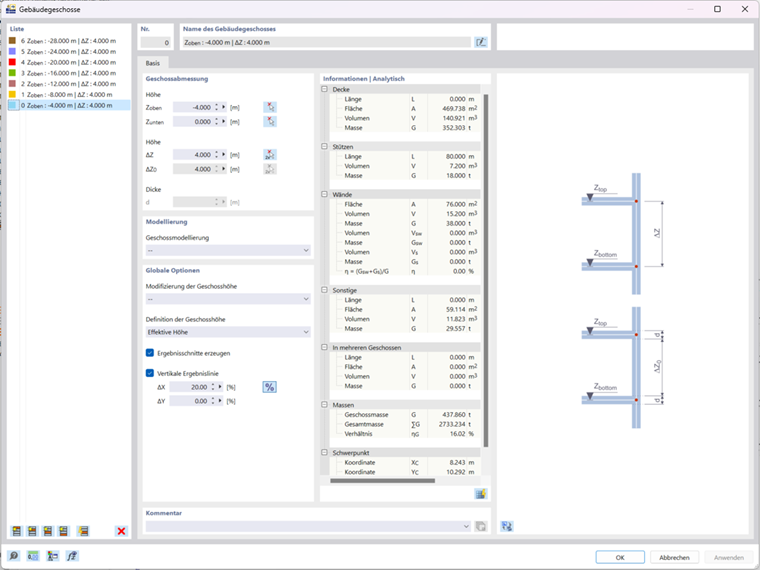Open the info table export icon

click(x=480, y=494)
